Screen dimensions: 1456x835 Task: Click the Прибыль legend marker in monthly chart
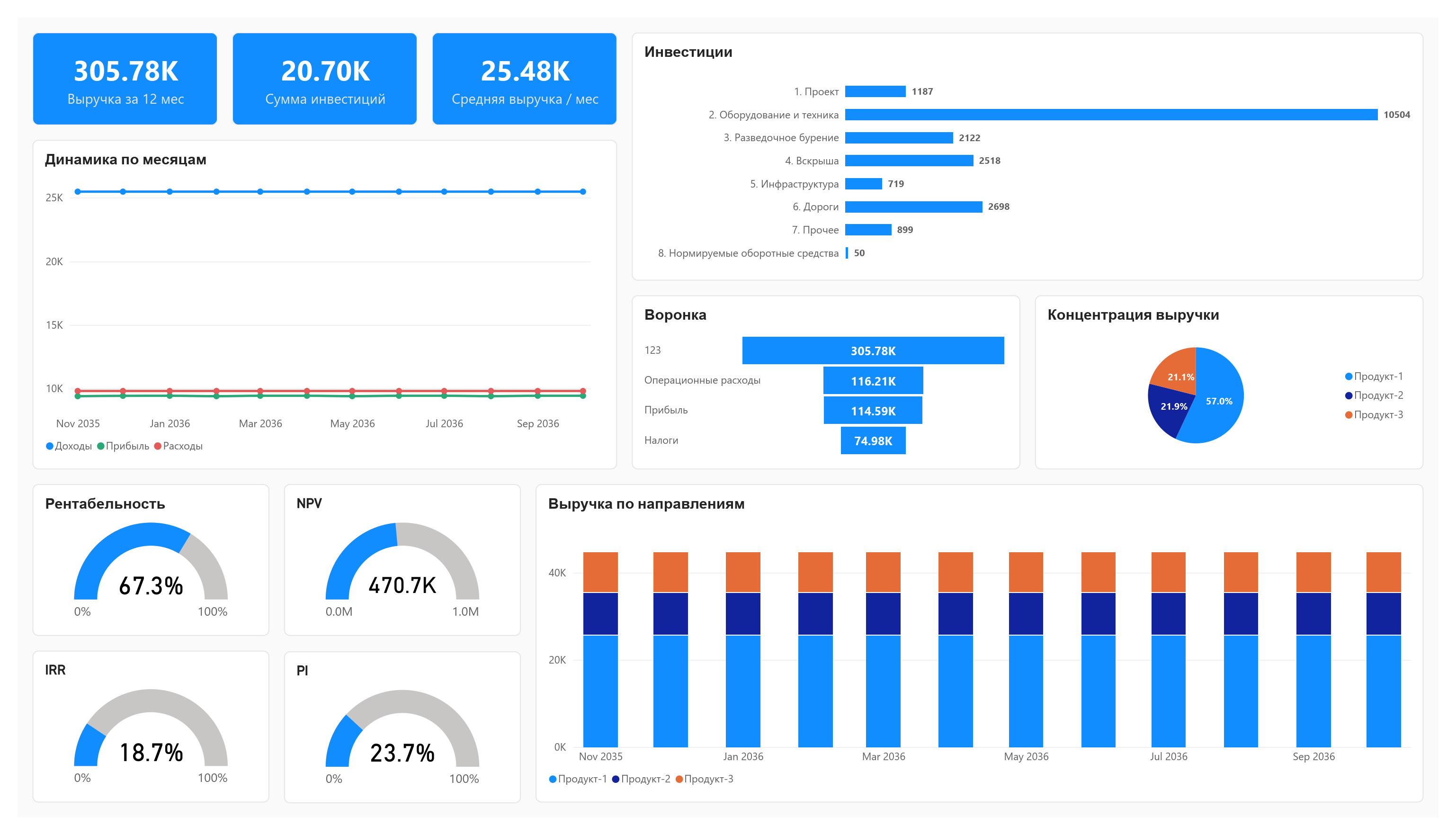pyautogui.click(x=101, y=446)
